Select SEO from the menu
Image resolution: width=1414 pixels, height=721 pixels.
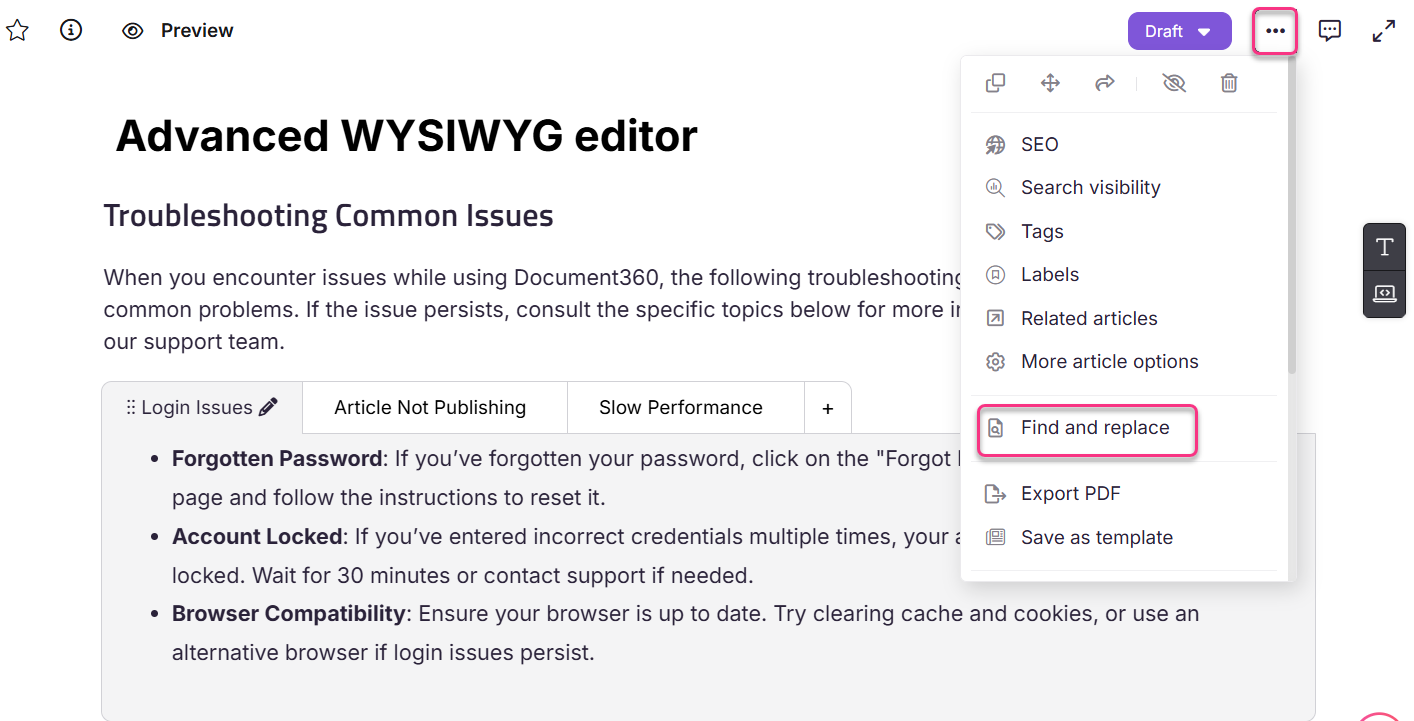[1039, 145]
